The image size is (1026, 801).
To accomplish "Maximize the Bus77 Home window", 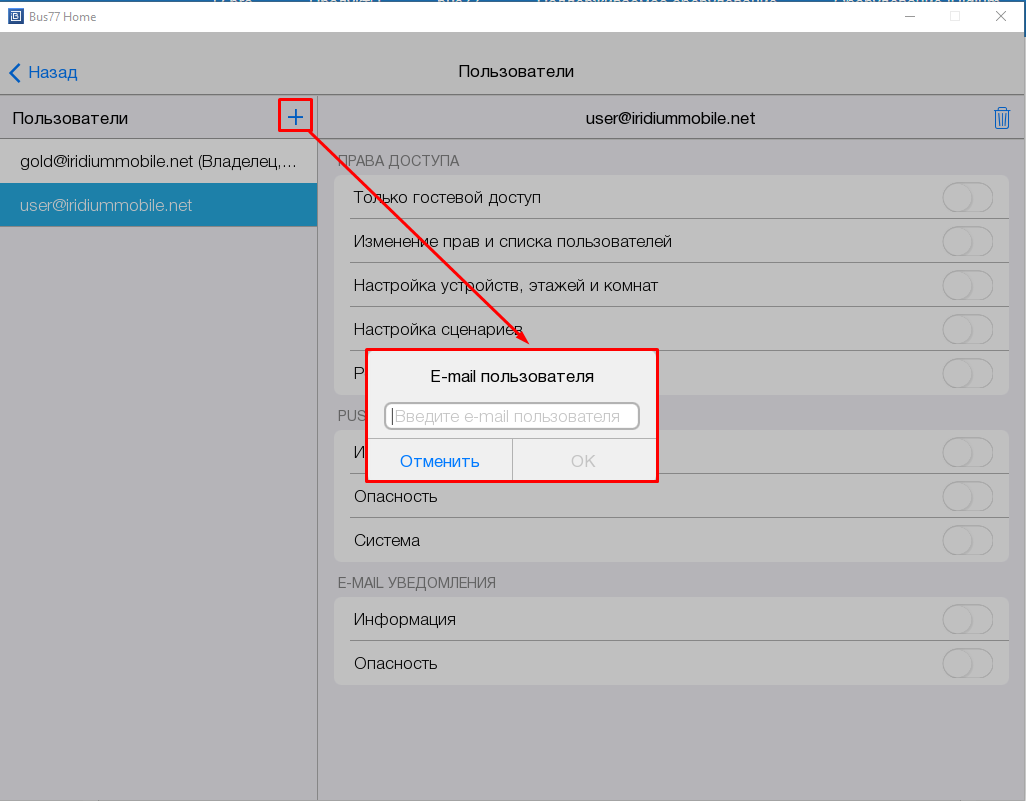I will pyautogui.click(x=954, y=16).
